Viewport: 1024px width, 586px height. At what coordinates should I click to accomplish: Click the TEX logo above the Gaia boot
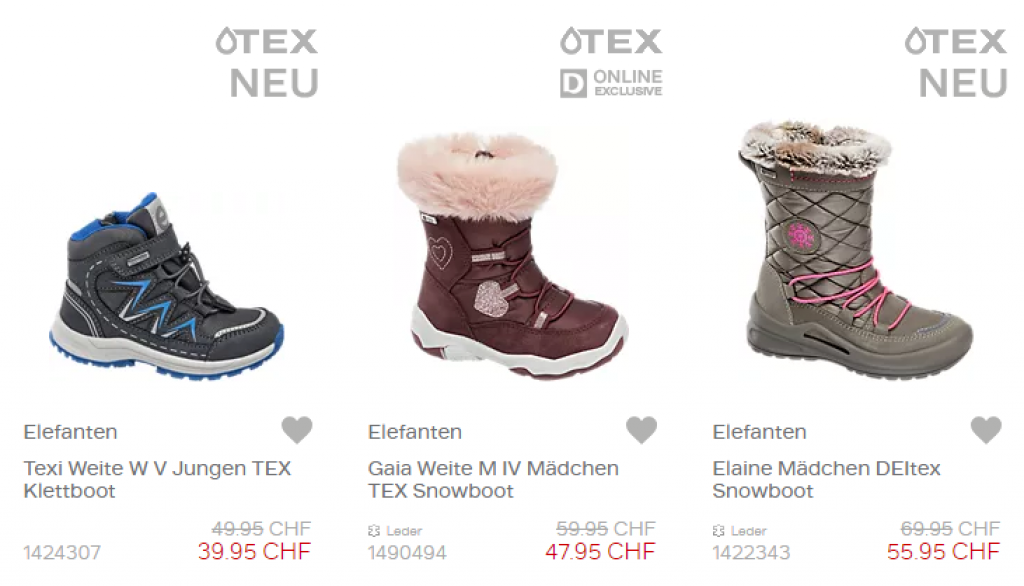(611, 41)
